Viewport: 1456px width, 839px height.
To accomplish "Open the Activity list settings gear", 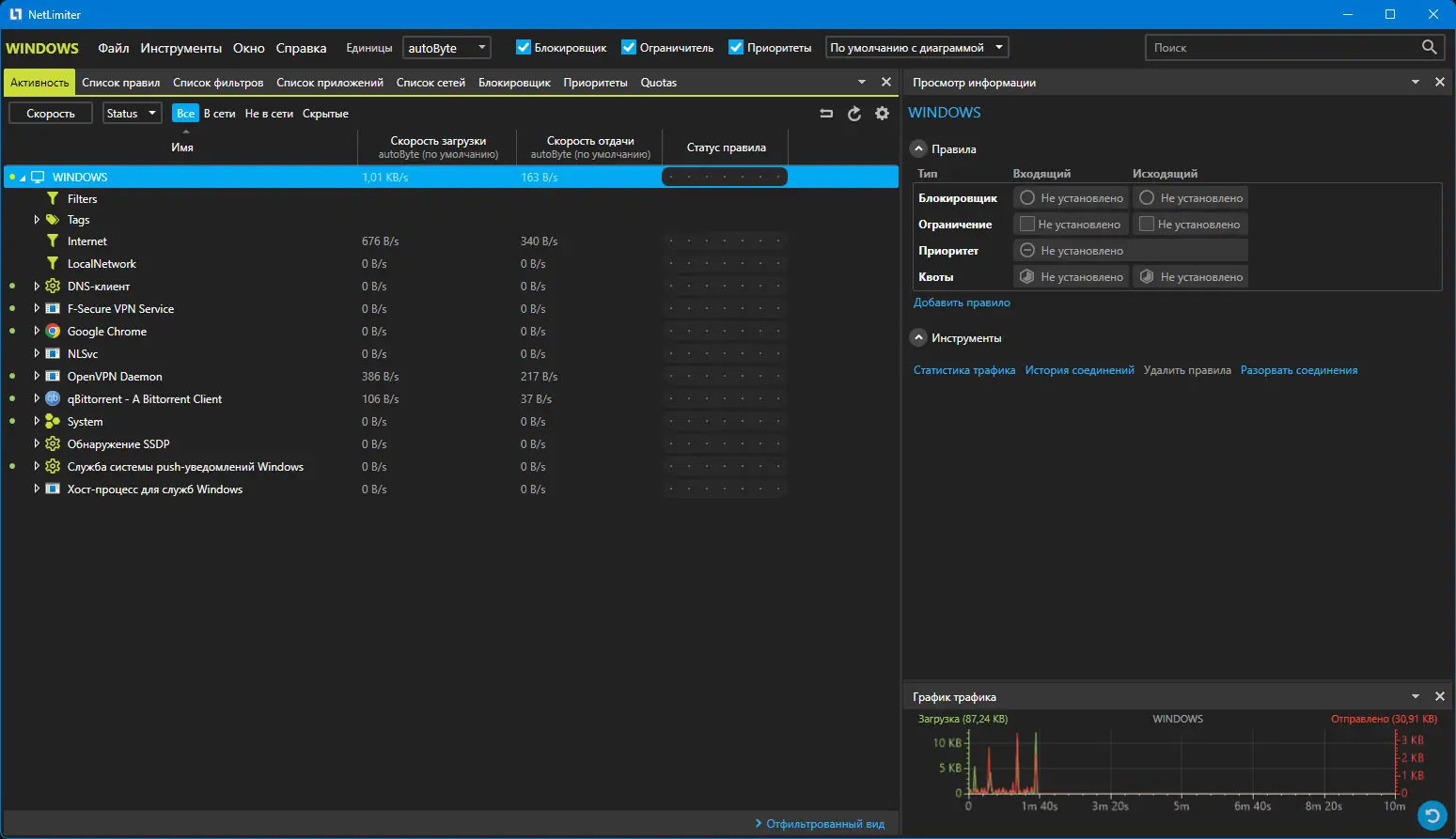I will 882,114.
